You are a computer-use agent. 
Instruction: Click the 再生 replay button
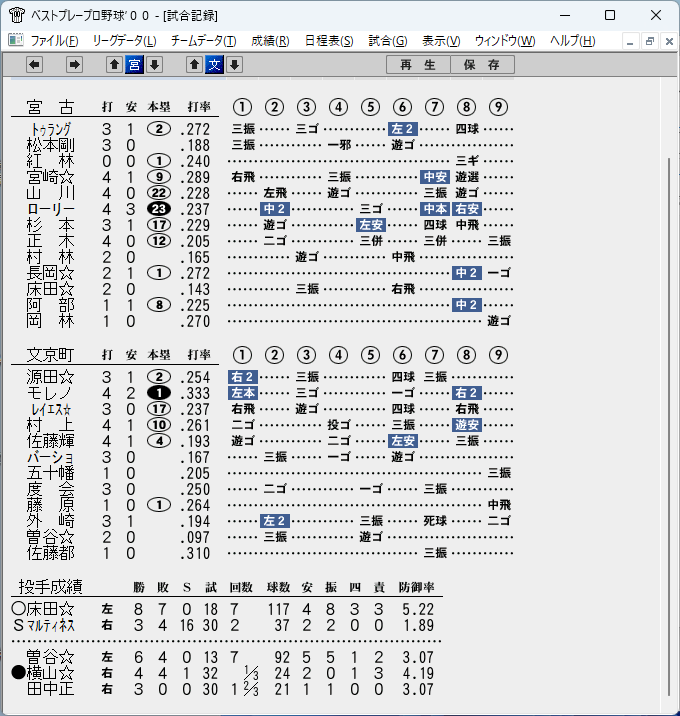point(418,65)
